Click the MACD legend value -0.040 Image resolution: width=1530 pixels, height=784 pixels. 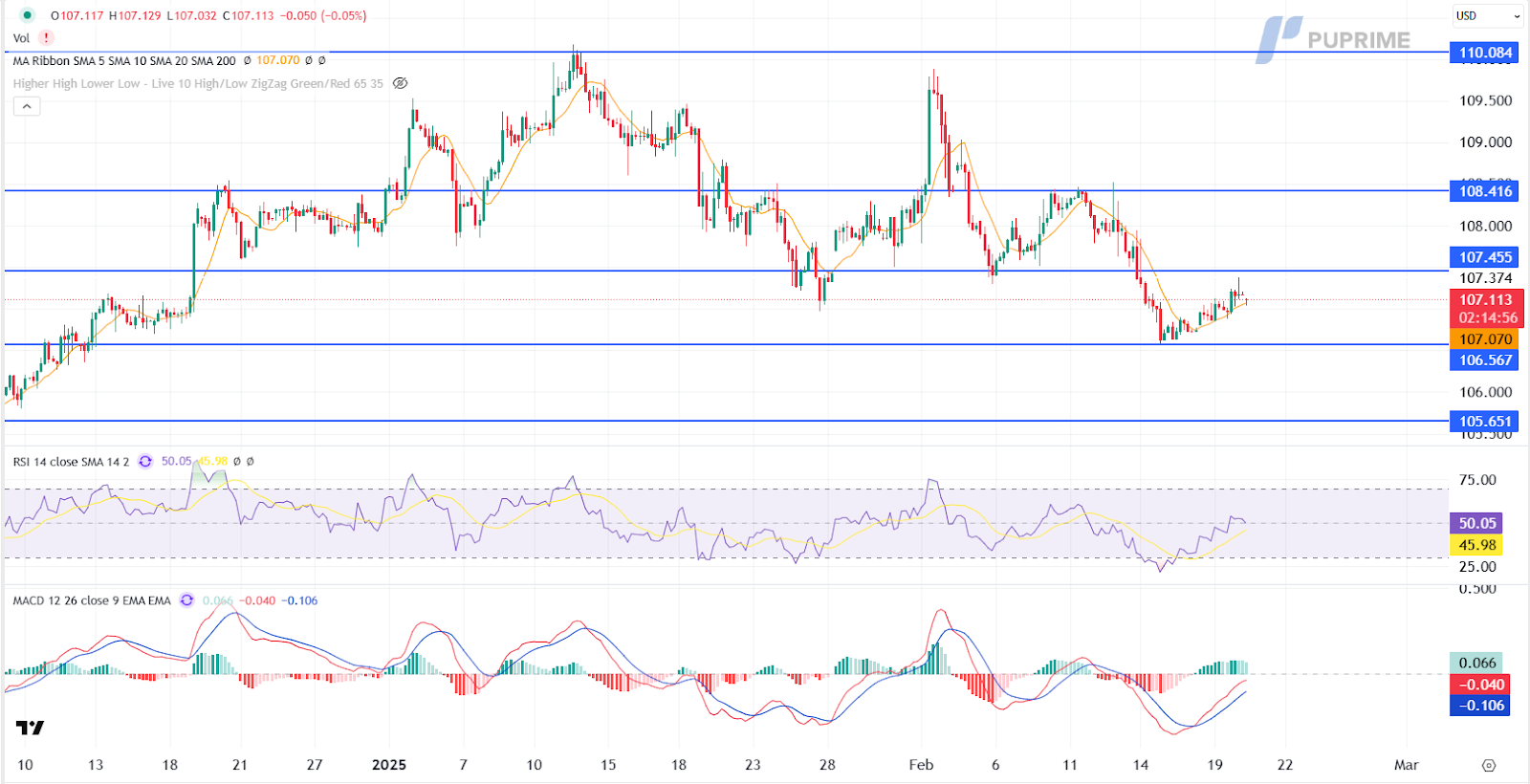pyautogui.click(x=257, y=600)
